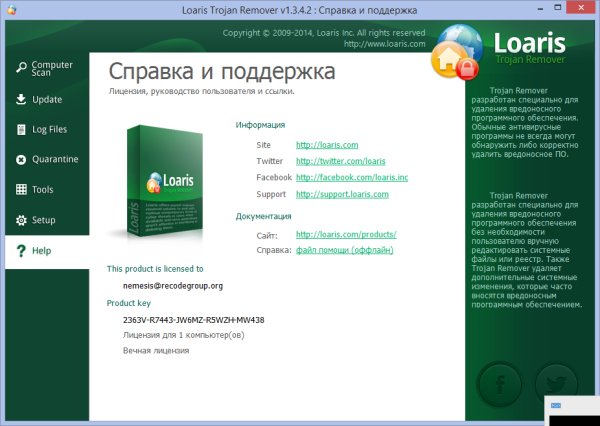Click the 'Лицензия для 1 компьютер(ов)' line
Viewport: 600px width, 426px height.
(183, 335)
